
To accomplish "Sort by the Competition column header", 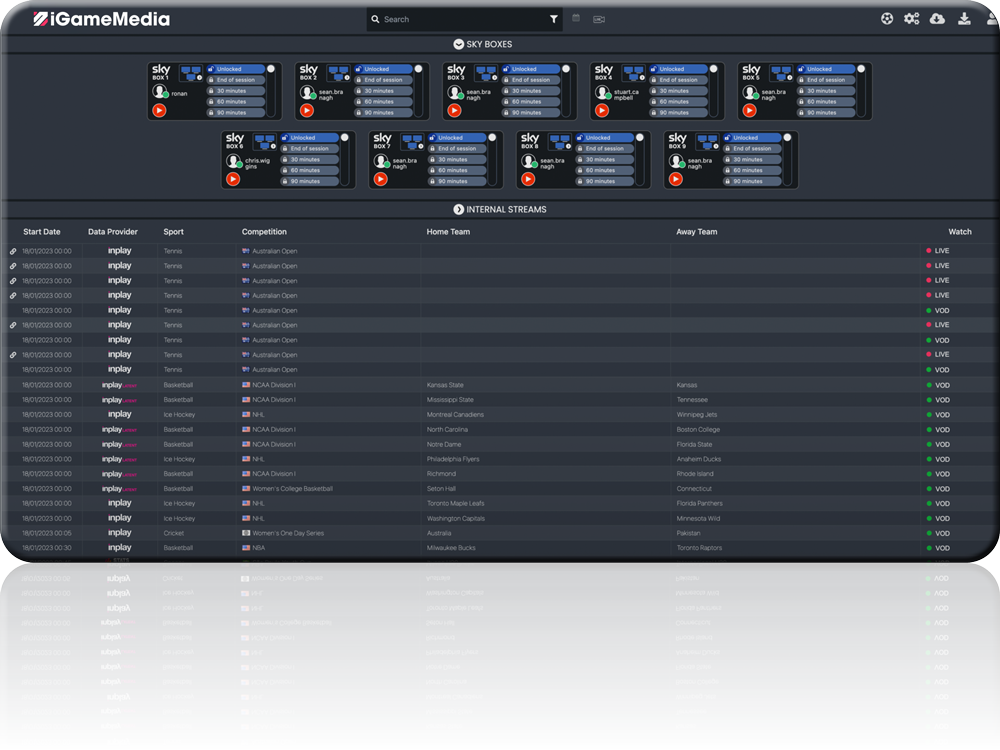I will point(264,232).
